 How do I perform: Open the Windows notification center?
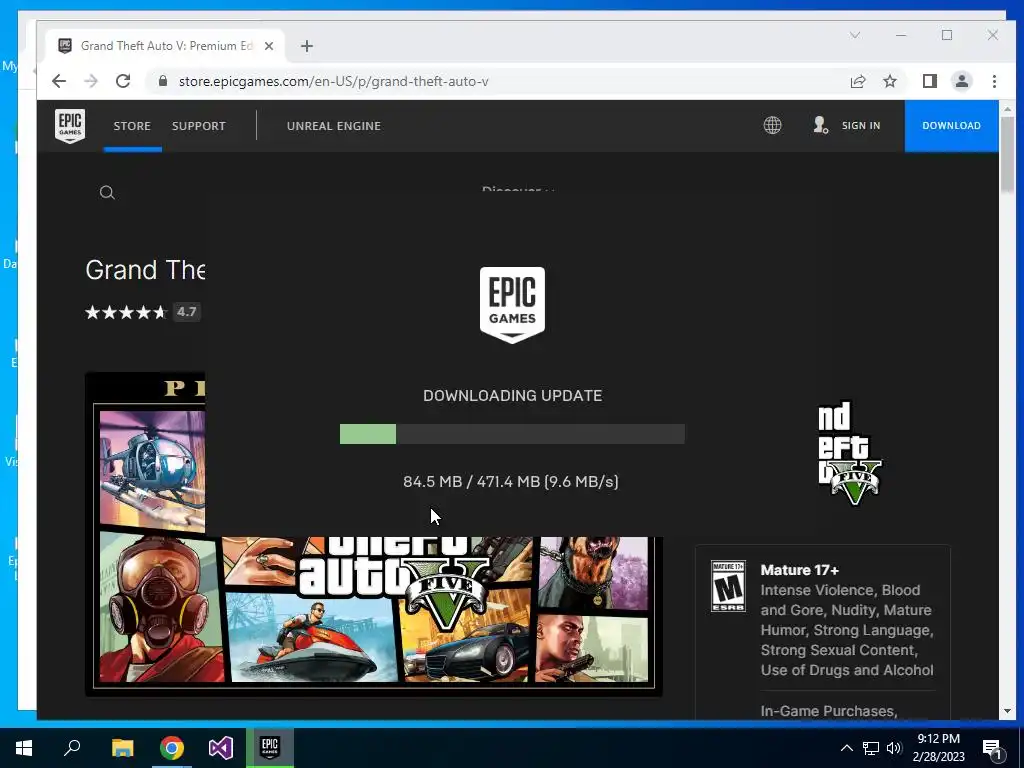click(992, 748)
